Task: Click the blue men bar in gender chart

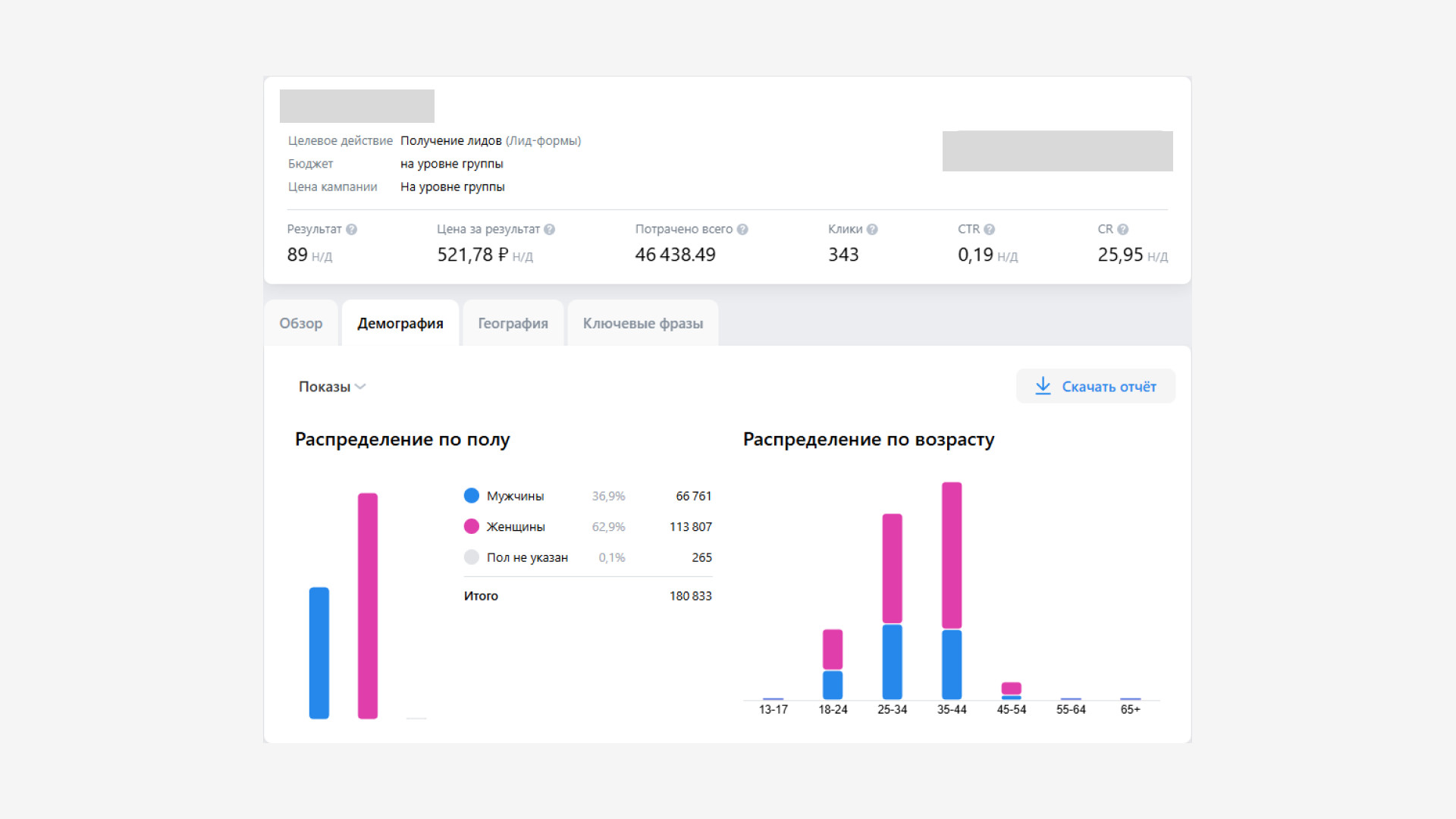Action: pos(319,653)
